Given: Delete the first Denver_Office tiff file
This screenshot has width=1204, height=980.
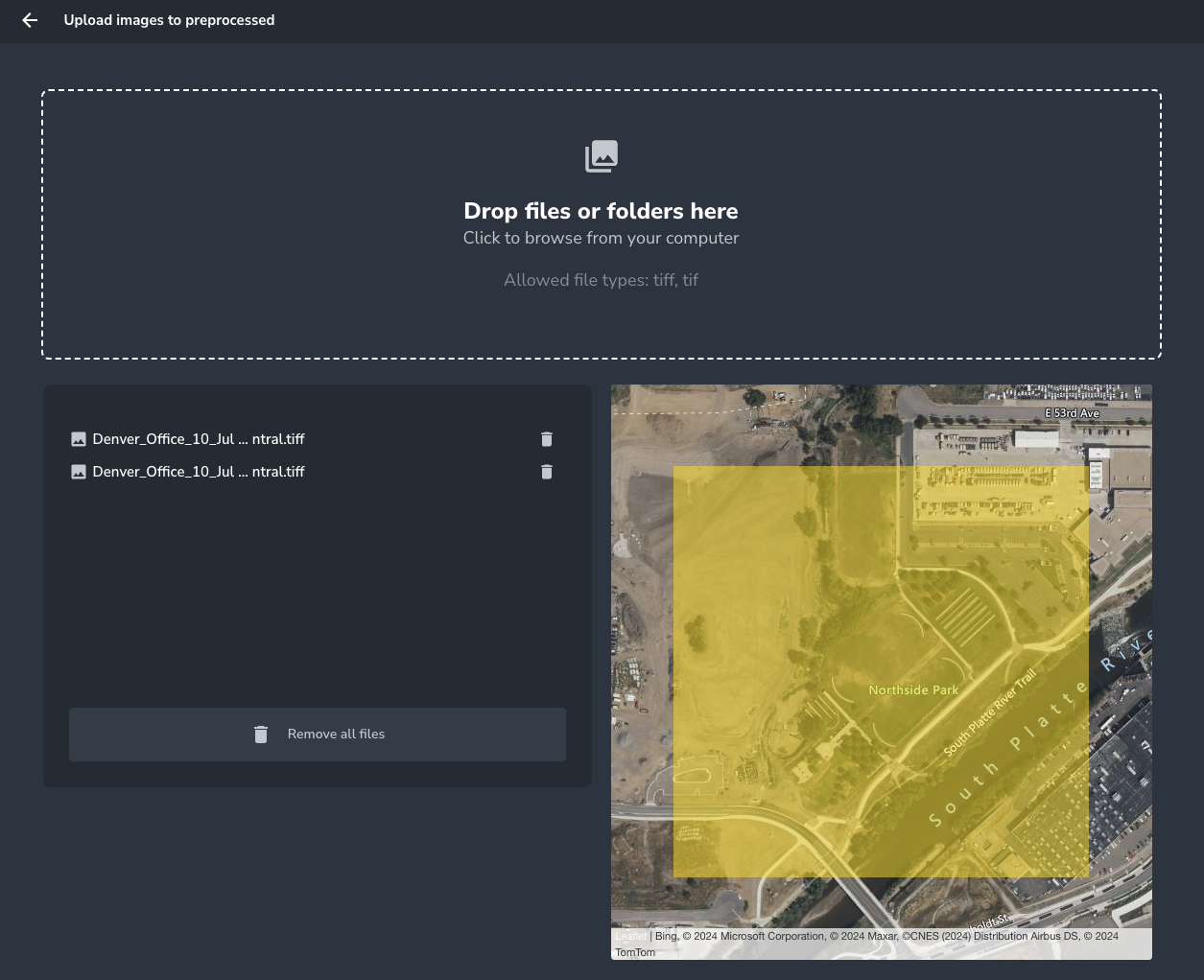Looking at the screenshot, I should click(x=547, y=439).
